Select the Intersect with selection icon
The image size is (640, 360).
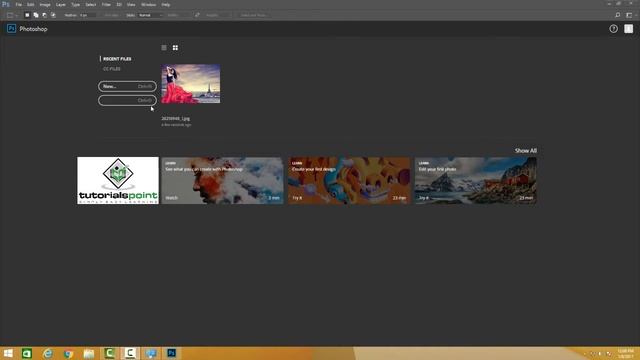coord(53,15)
